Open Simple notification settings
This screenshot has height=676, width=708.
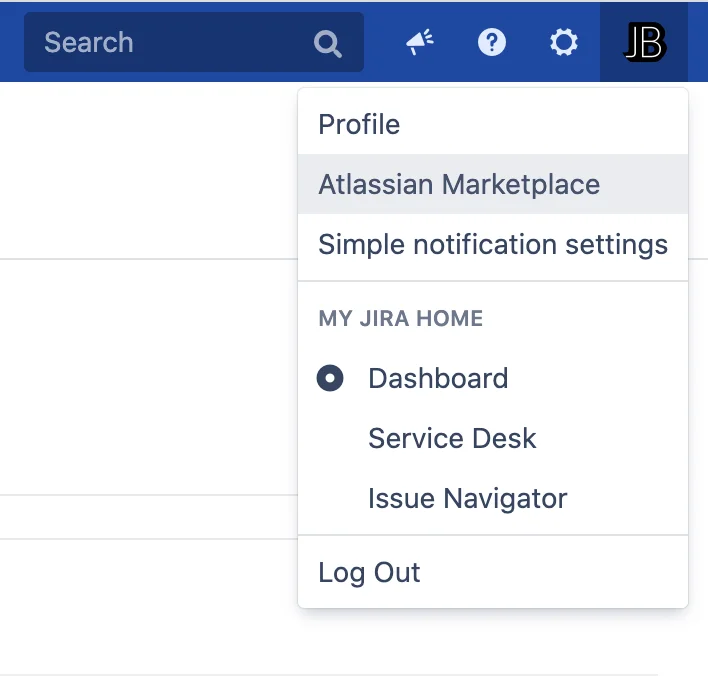click(493, 244)
